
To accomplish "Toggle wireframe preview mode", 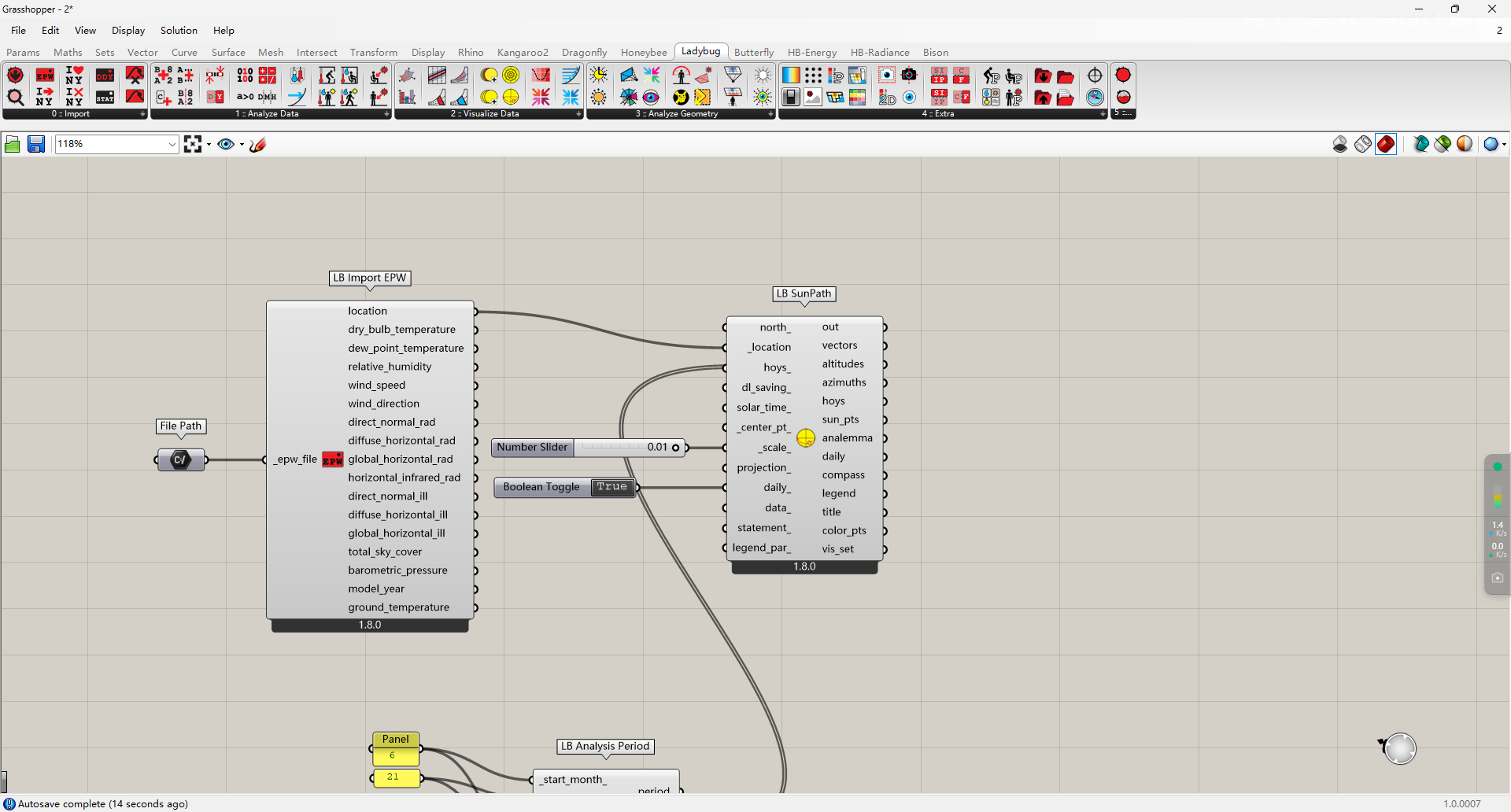I will (x=1363, y=144).
